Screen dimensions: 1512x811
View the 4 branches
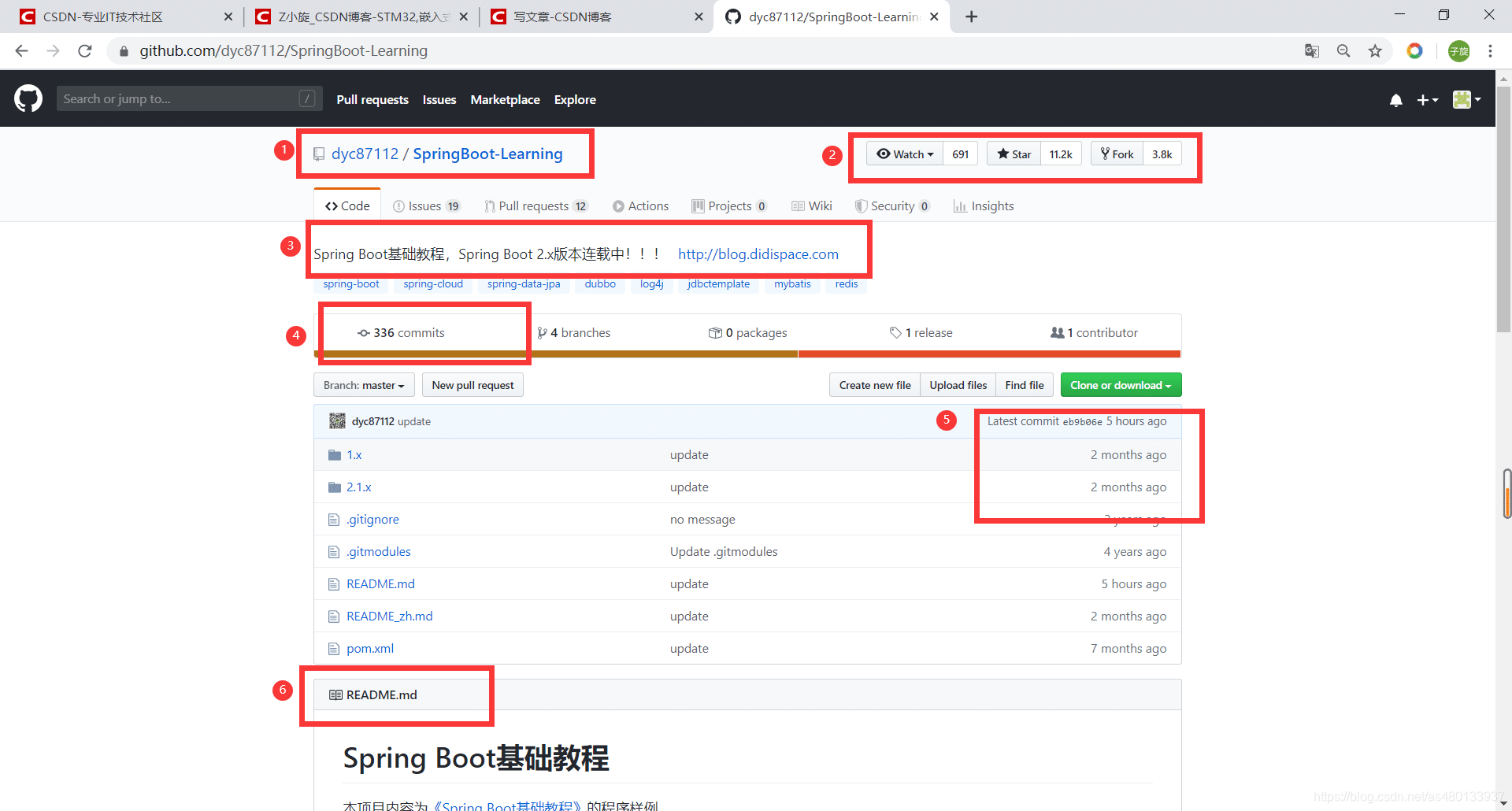pyautogui.click(x=573, y=333)
